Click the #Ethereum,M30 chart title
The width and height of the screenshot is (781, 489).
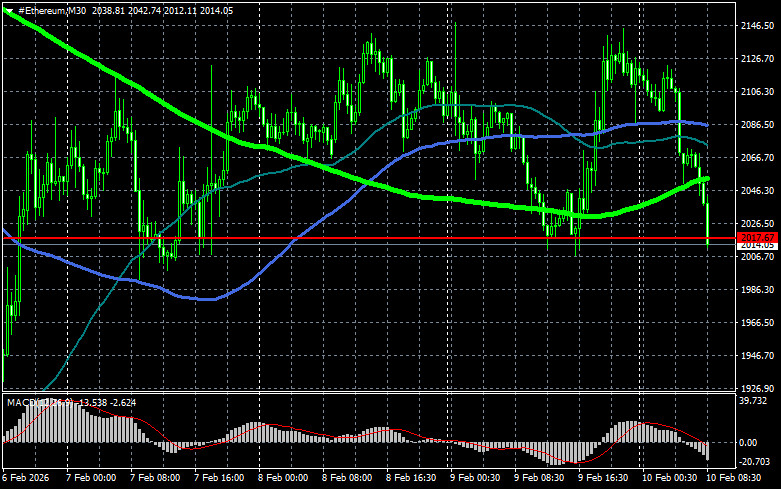pyautogui.click(x=52, y=11)
